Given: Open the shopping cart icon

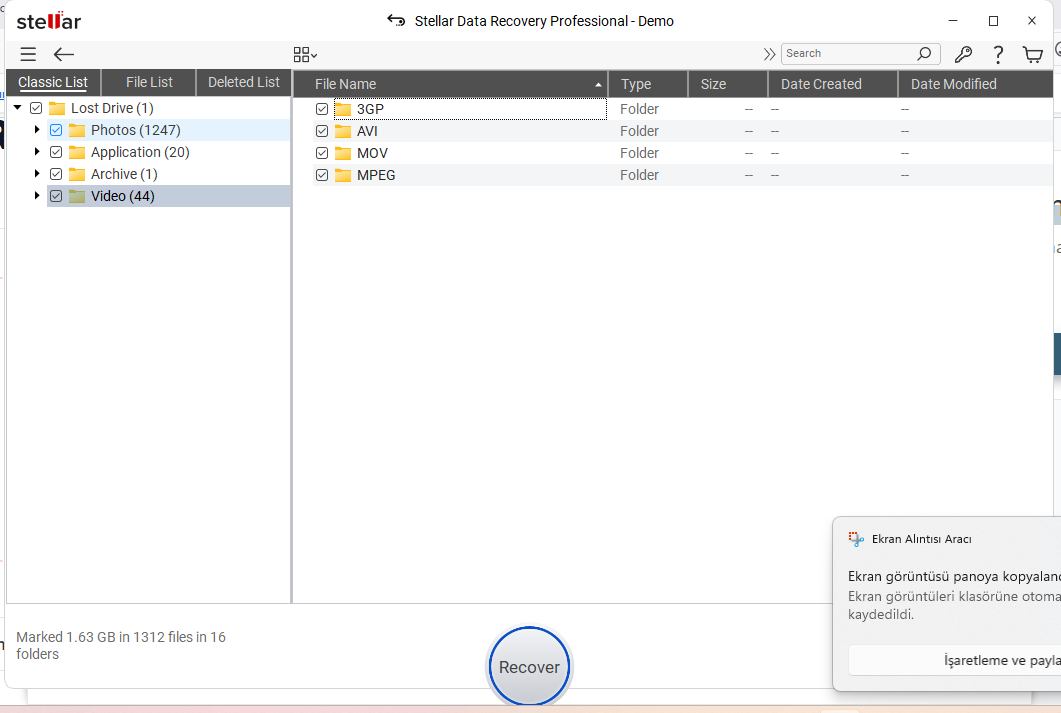Looking at the screenshot, I should tap(1033, 55).
